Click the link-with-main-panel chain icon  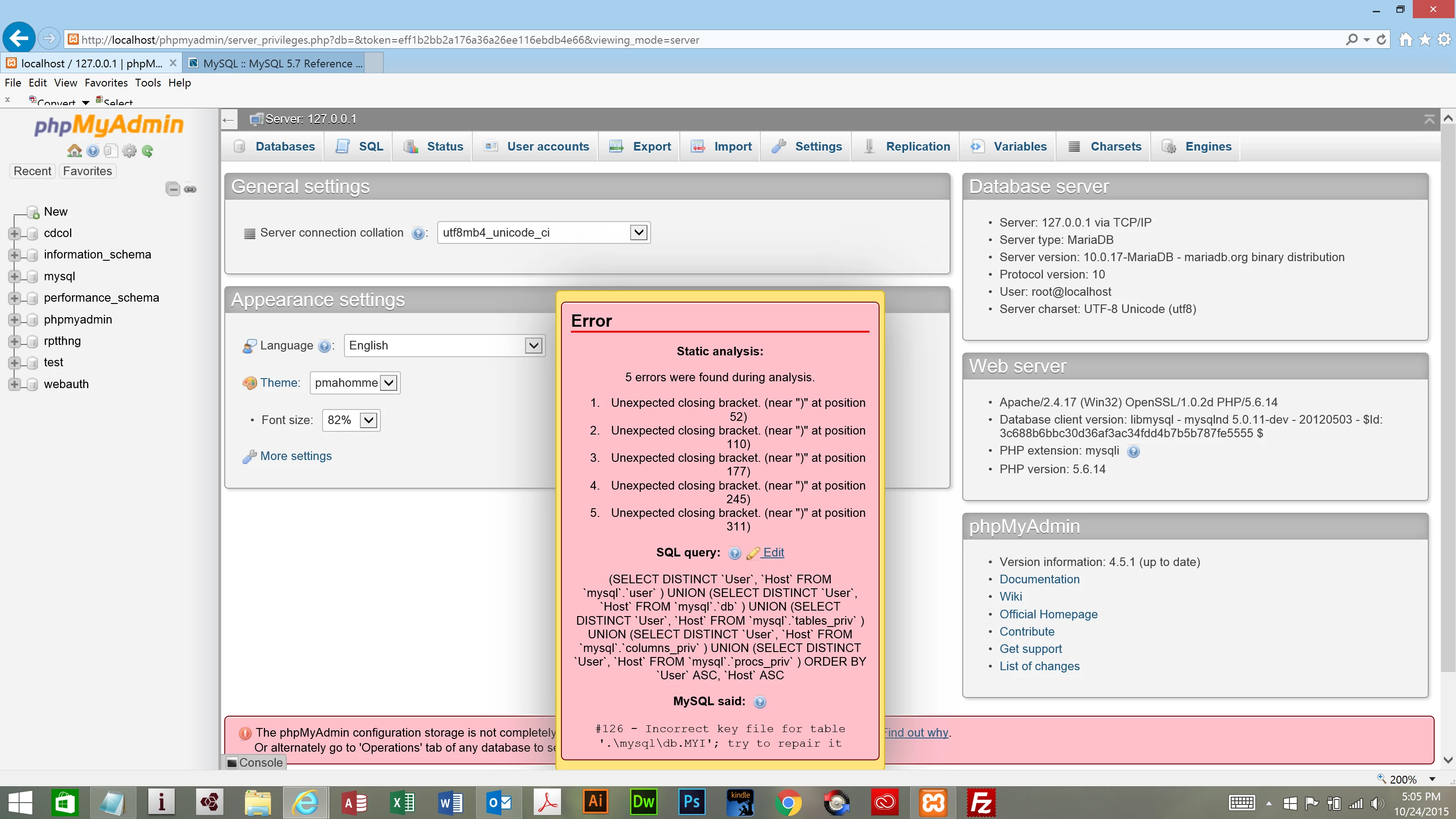click(x=191, y=189)
